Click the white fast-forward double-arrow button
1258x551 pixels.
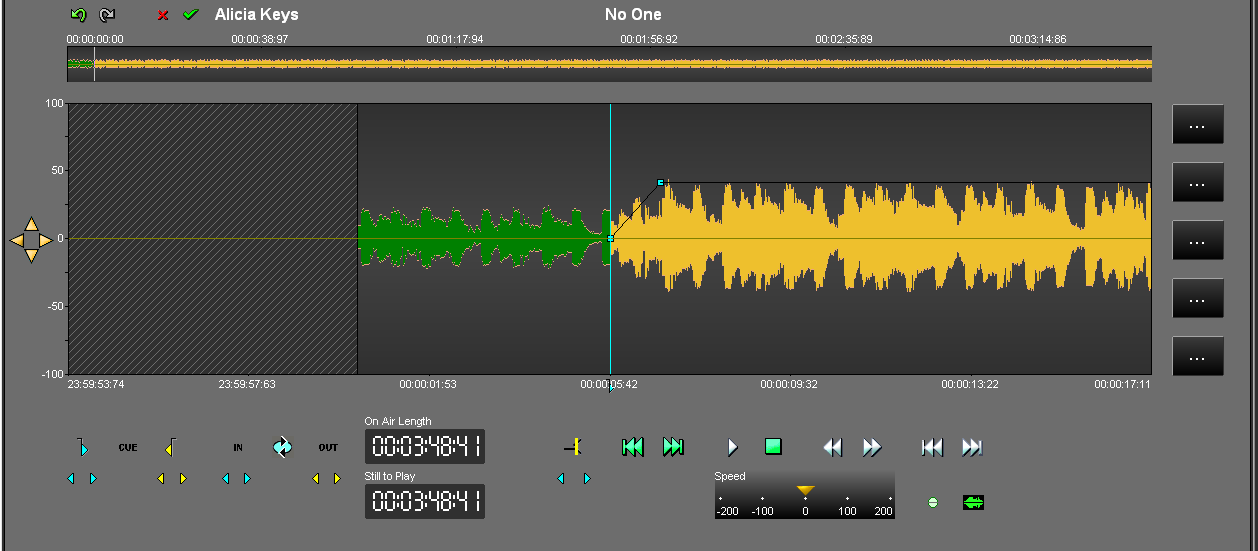tap(872, 447)
